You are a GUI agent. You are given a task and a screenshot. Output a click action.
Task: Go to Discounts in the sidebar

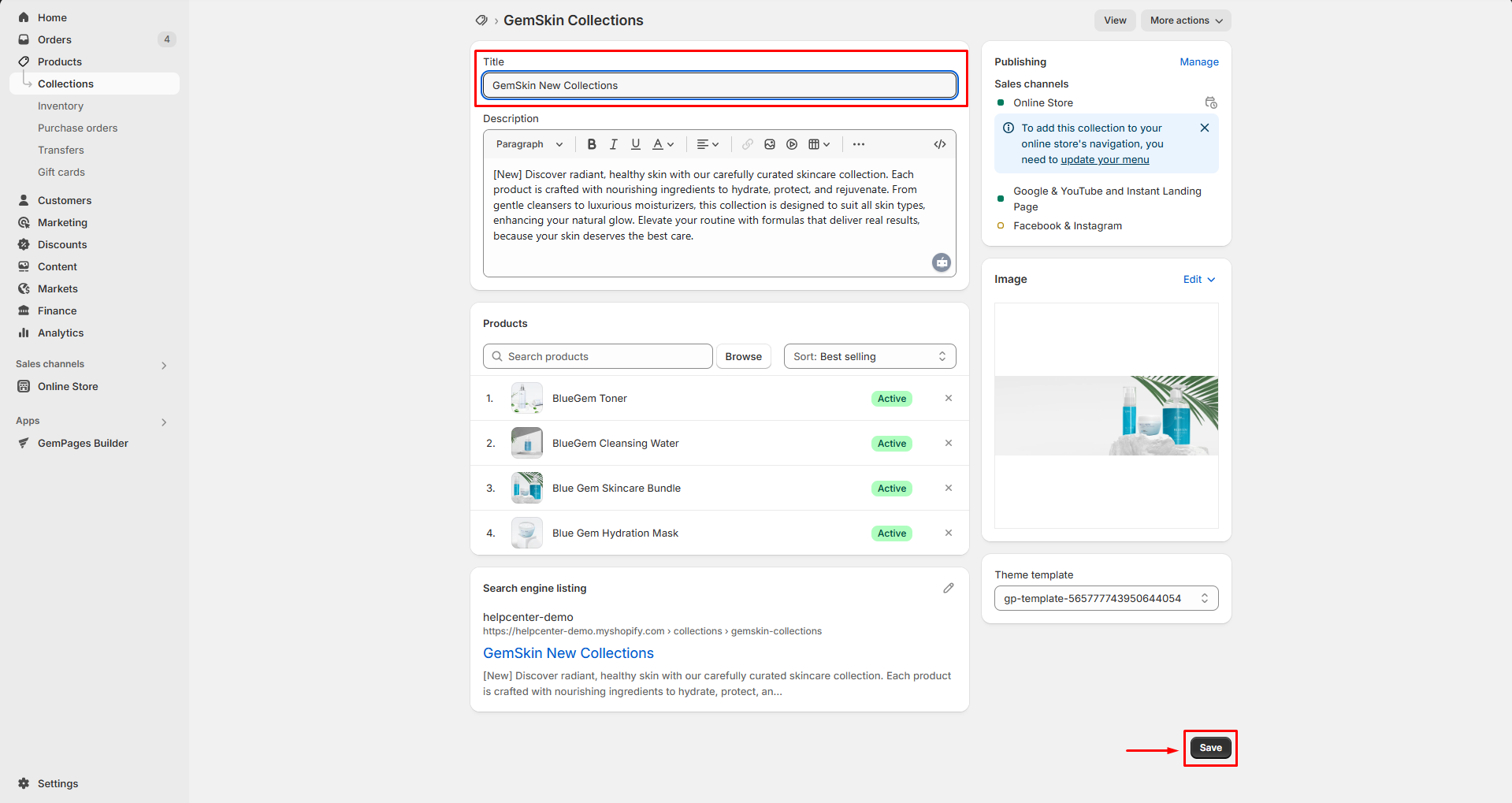point(62,244)
